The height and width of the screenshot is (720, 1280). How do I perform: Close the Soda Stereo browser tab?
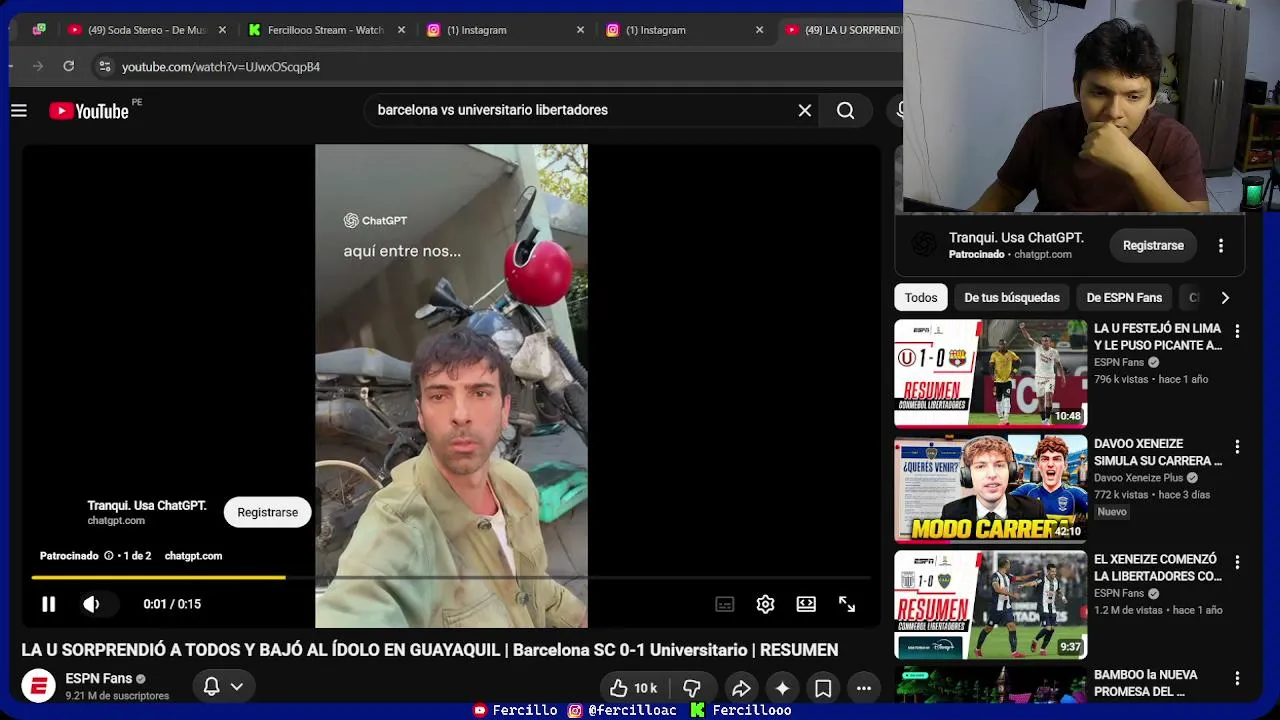[222, 30]
